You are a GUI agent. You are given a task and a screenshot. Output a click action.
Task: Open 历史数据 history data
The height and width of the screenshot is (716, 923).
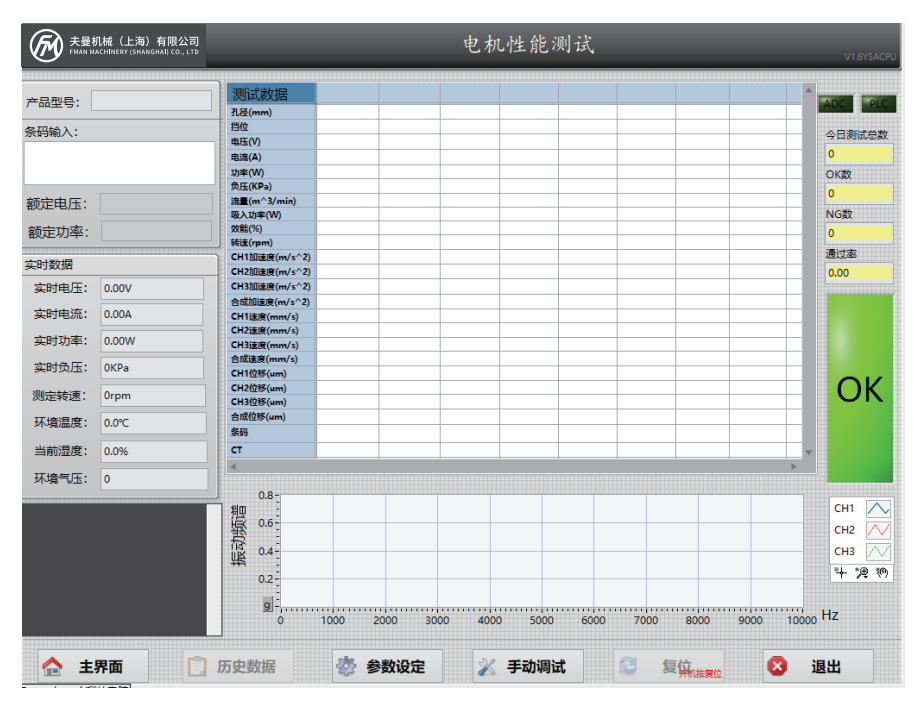coord(238,667)
